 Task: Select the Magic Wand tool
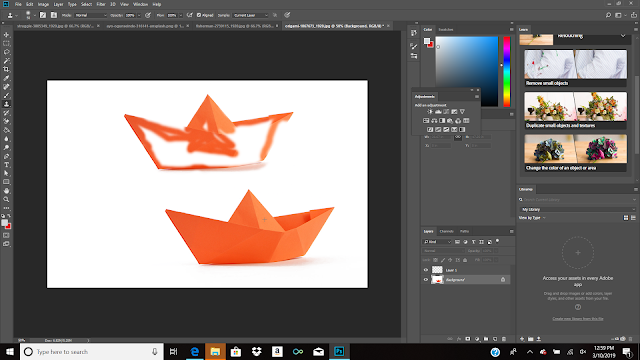click(7, 61)
